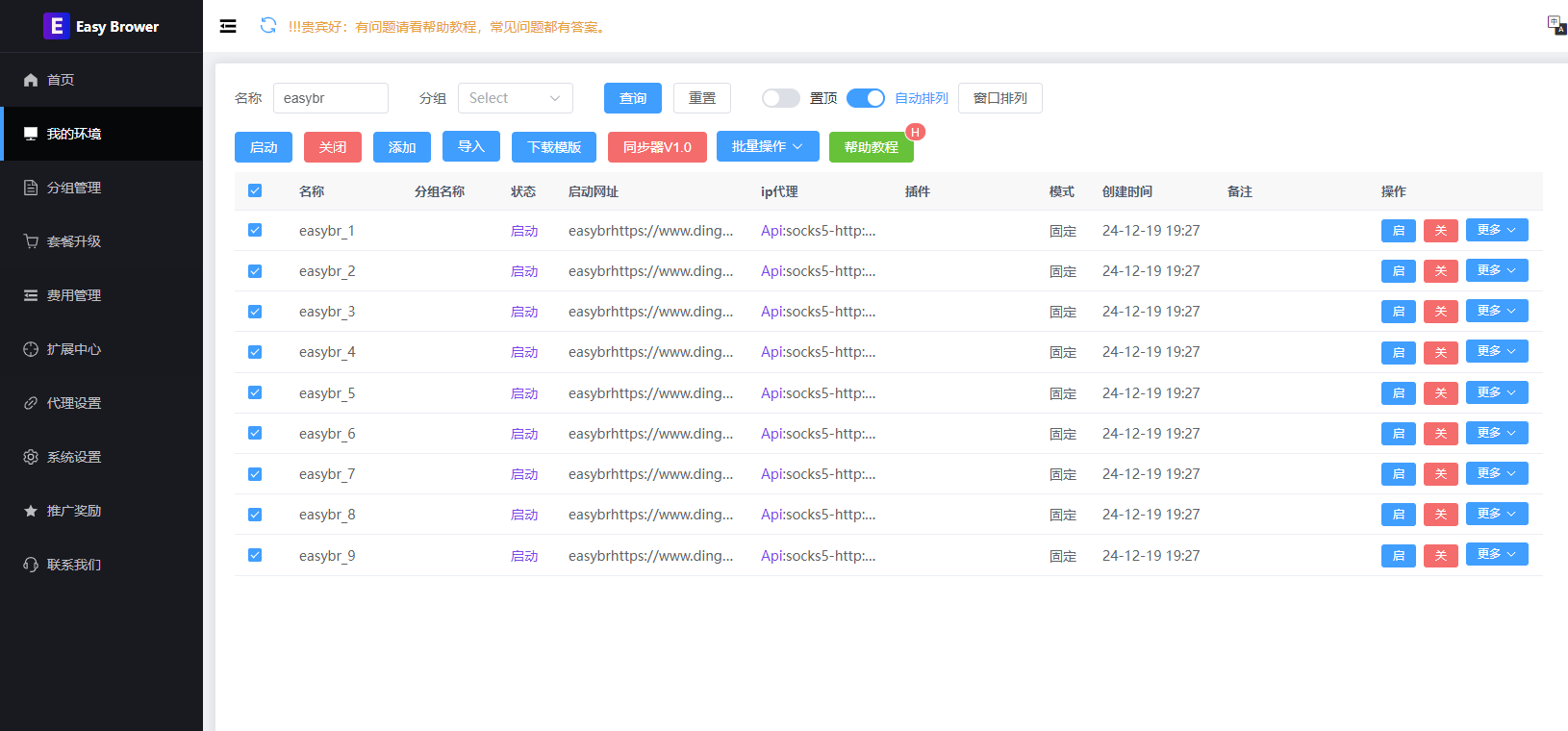This screenshot has width=1568, height=731.
Task: Click the 添加 button
Action: point(402,147)
